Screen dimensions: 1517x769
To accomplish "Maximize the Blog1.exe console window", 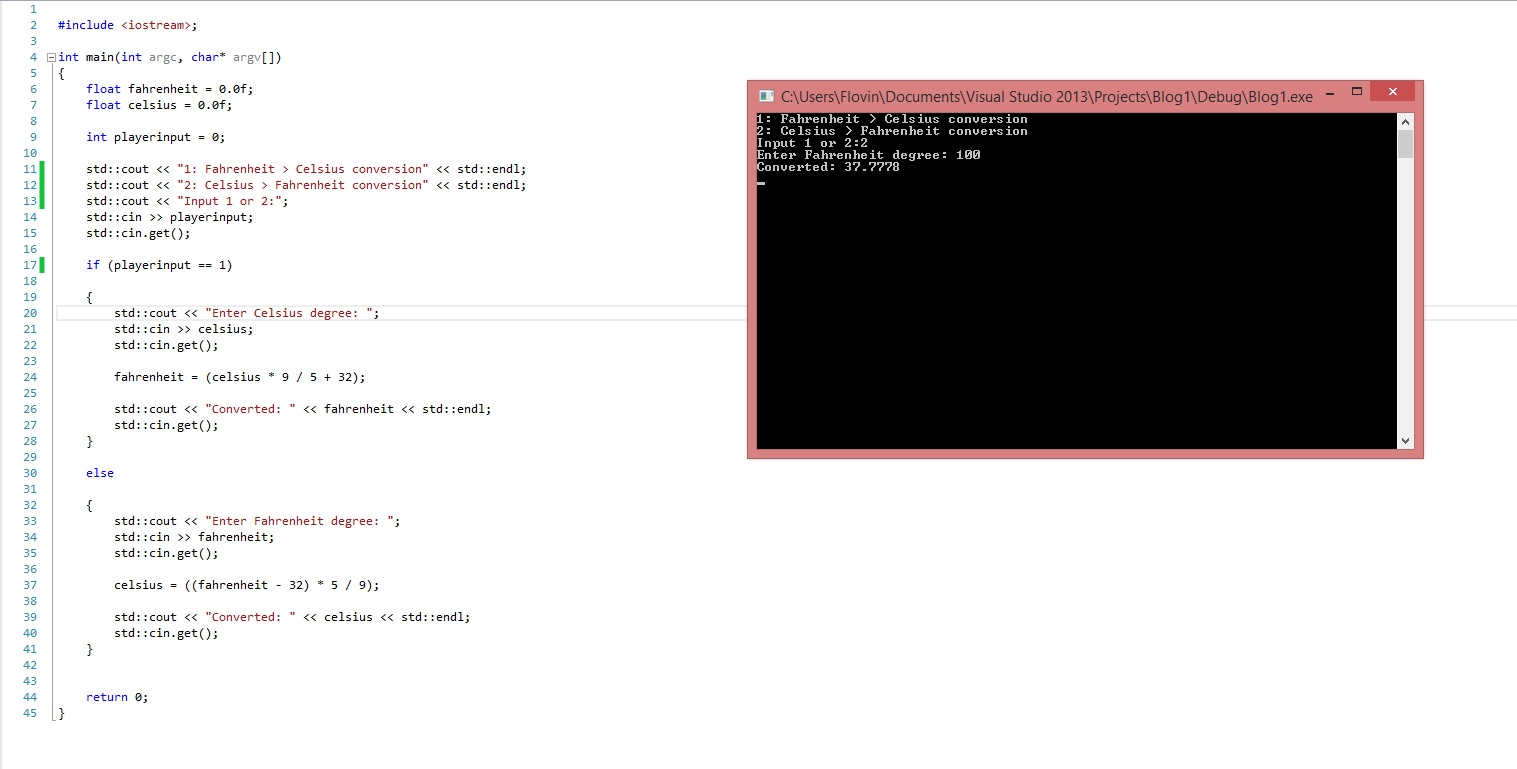I will coord(1357,92).
